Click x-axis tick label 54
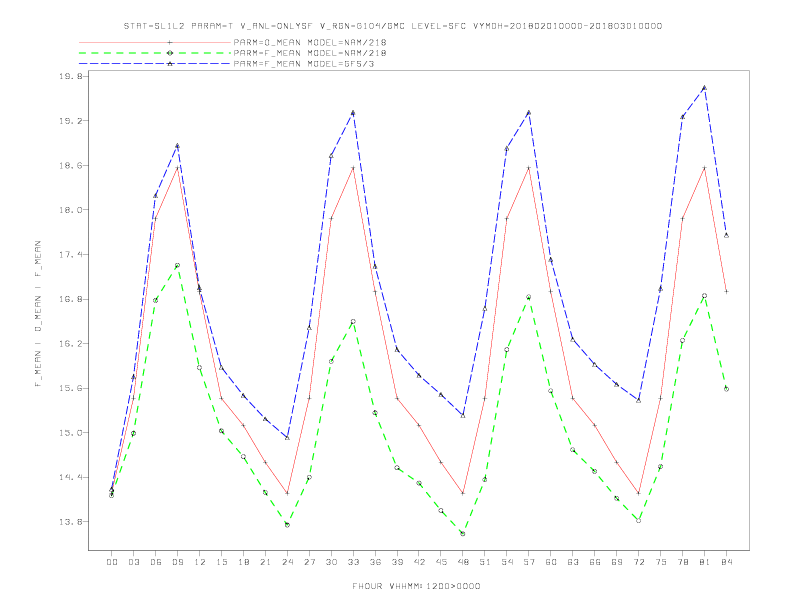Image resolution: width=792 pixels, height=612 pixels. tap(507, 562)
